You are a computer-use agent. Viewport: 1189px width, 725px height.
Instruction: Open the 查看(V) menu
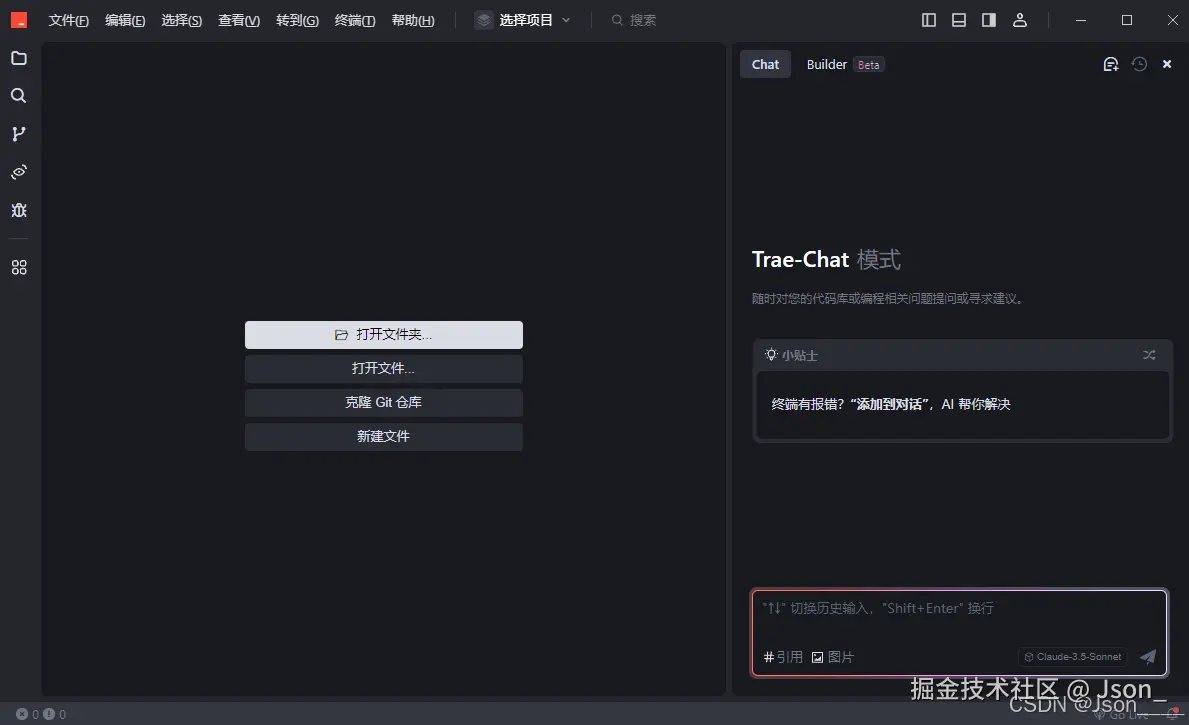pyautogui.click(x=239, y=20)
